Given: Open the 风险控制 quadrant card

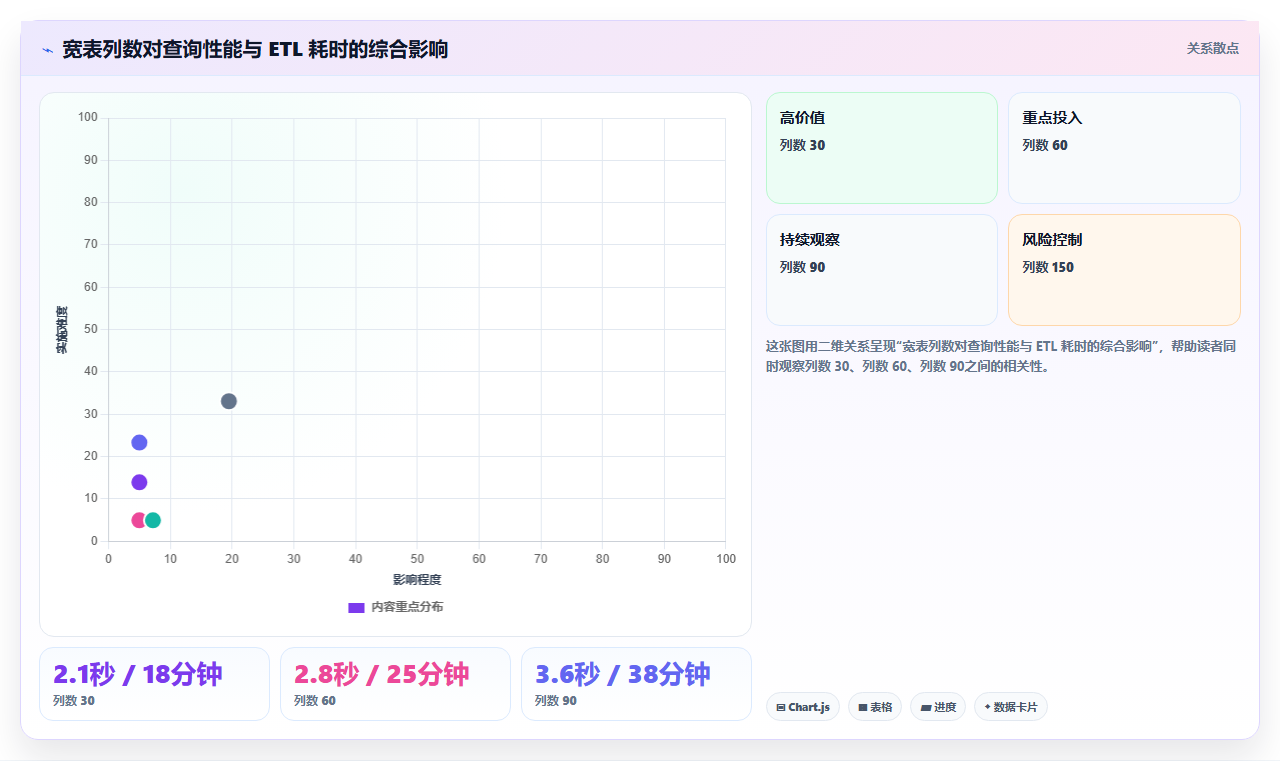Looking at the screenshot, I should [1124, 270].
